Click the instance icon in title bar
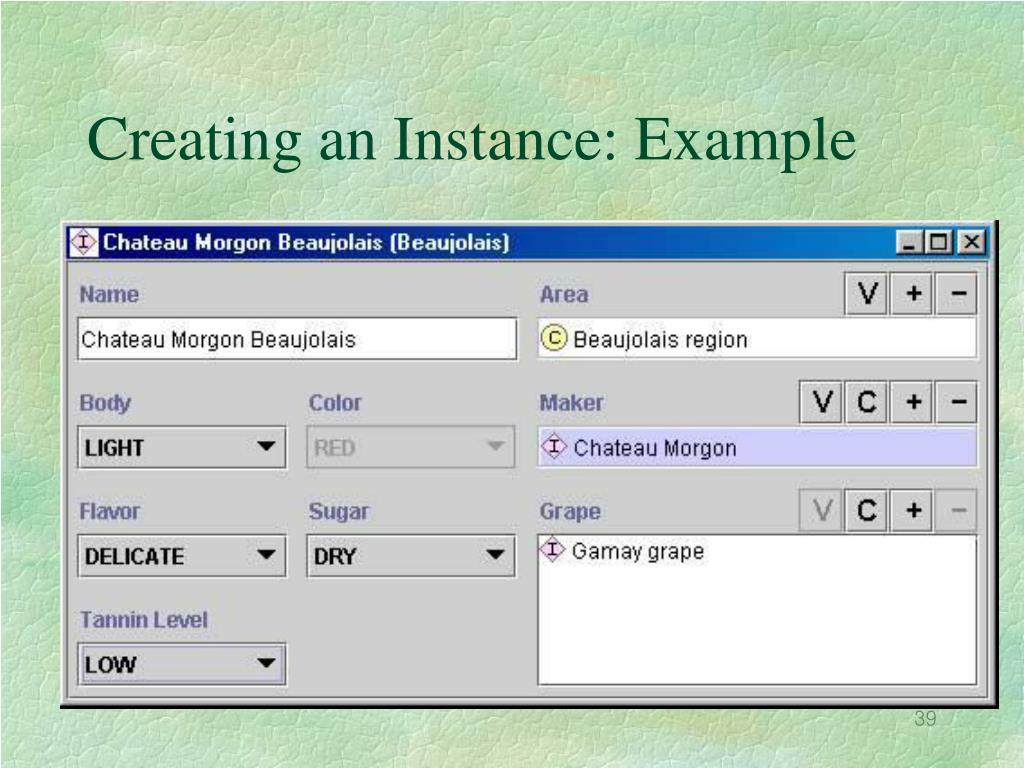The height and width of the screenshot is (768, 1024). point(84,242)
